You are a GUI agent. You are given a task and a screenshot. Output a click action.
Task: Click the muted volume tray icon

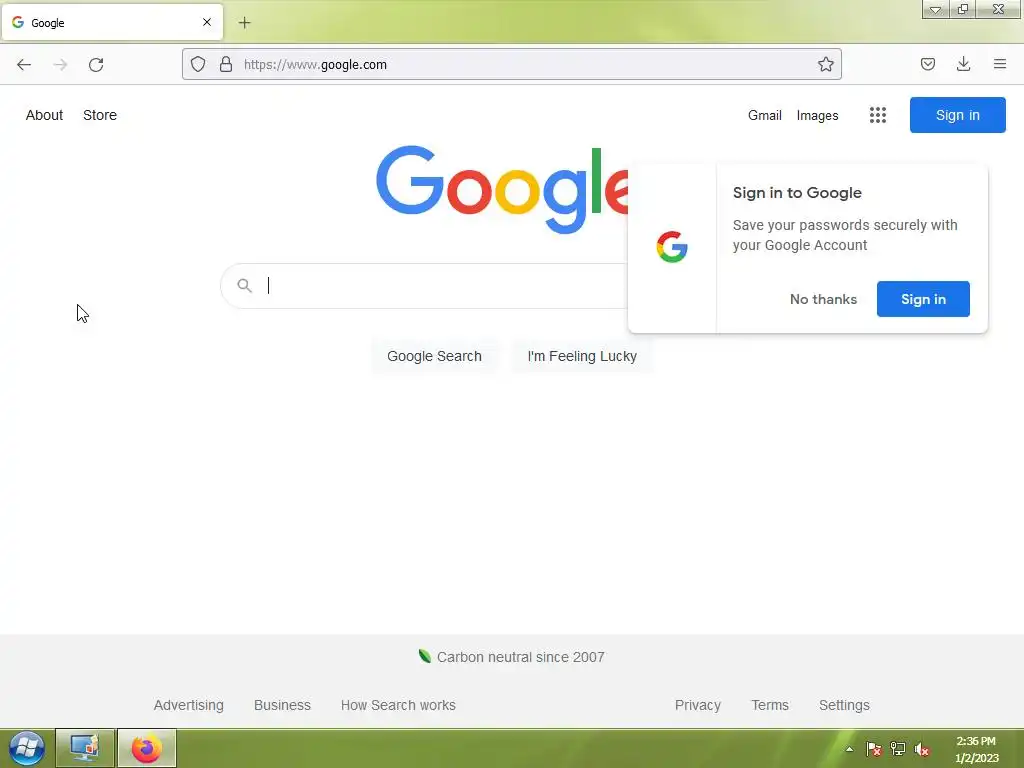(921, 749)
